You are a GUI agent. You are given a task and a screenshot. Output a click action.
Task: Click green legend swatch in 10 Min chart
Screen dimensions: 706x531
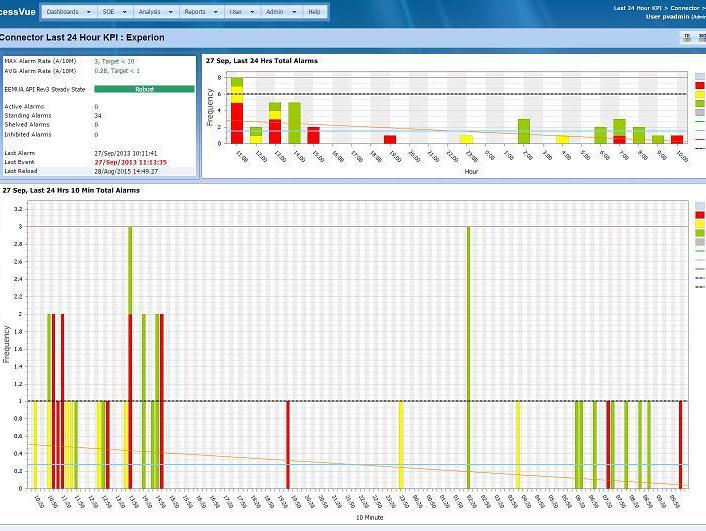click(x=700, y=233)
